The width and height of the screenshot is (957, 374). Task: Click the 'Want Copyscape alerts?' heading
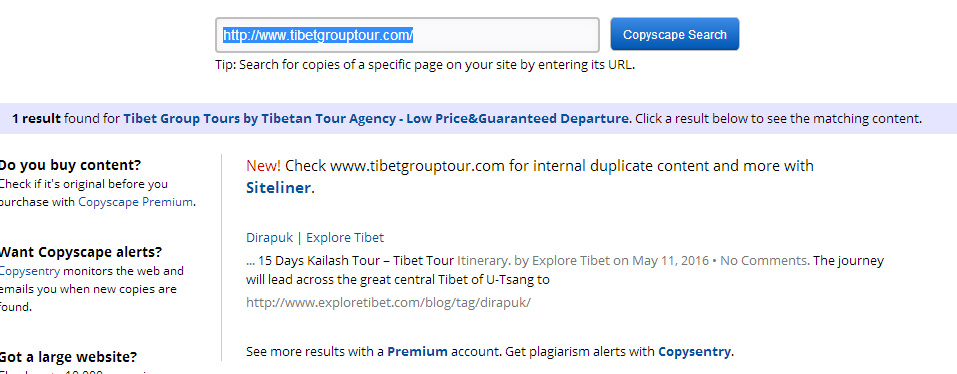pos(79,252)
